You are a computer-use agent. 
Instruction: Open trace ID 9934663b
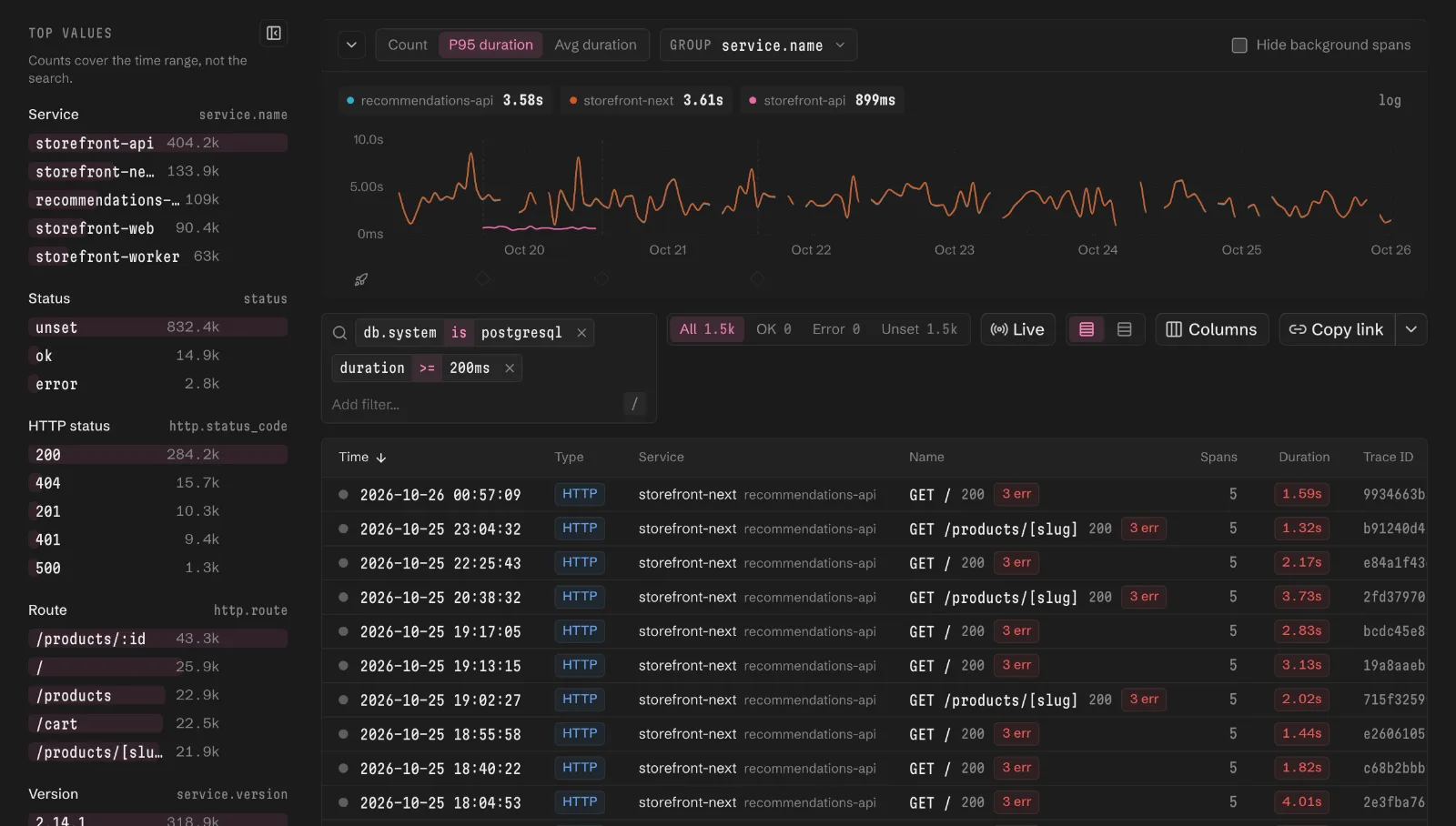(1394, 495)
